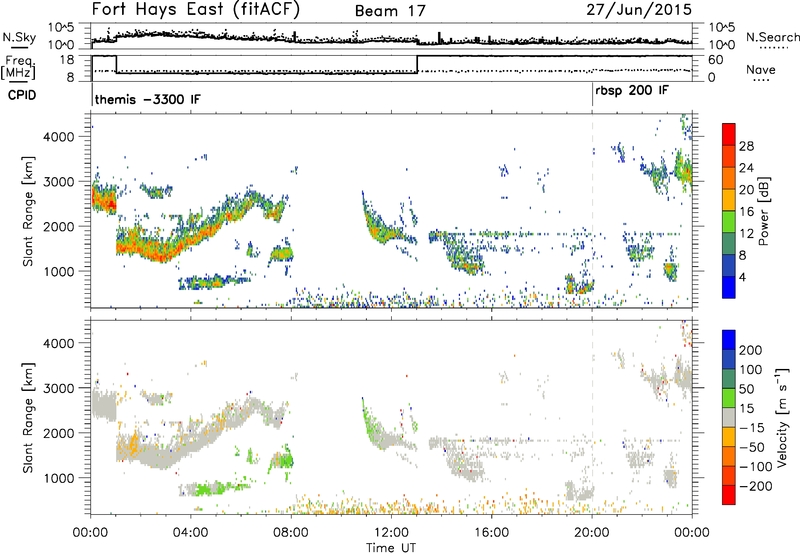Click the "20:00" time tick label
Viewport: 800px width, 554px height.
click(591, 533)
